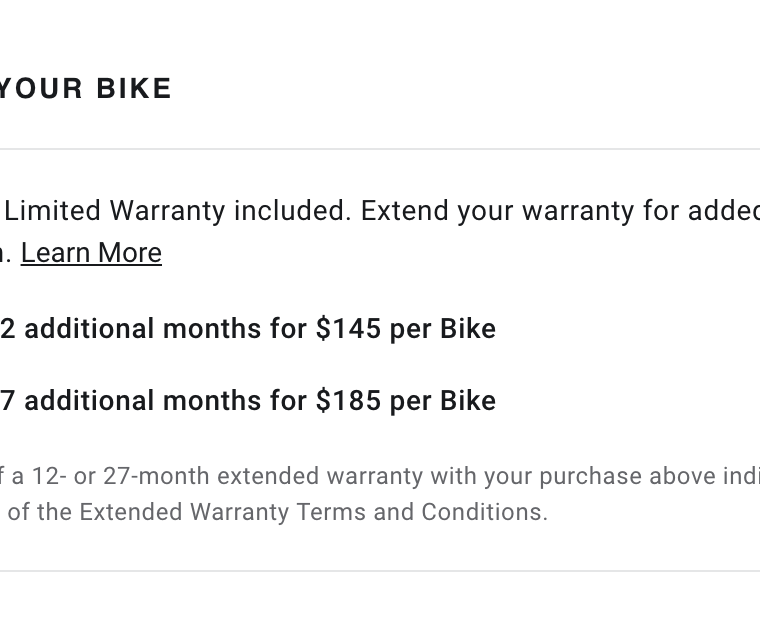Click the YOUR BIKE section heading
This screenshot has height=624, width=760.
point(85,88)
